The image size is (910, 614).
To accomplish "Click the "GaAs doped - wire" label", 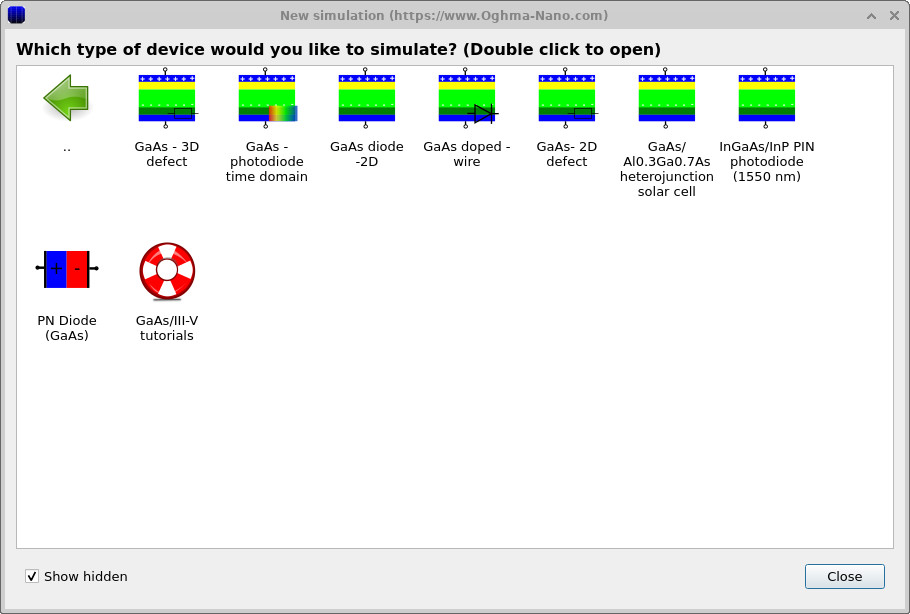I will pos(467,154).
